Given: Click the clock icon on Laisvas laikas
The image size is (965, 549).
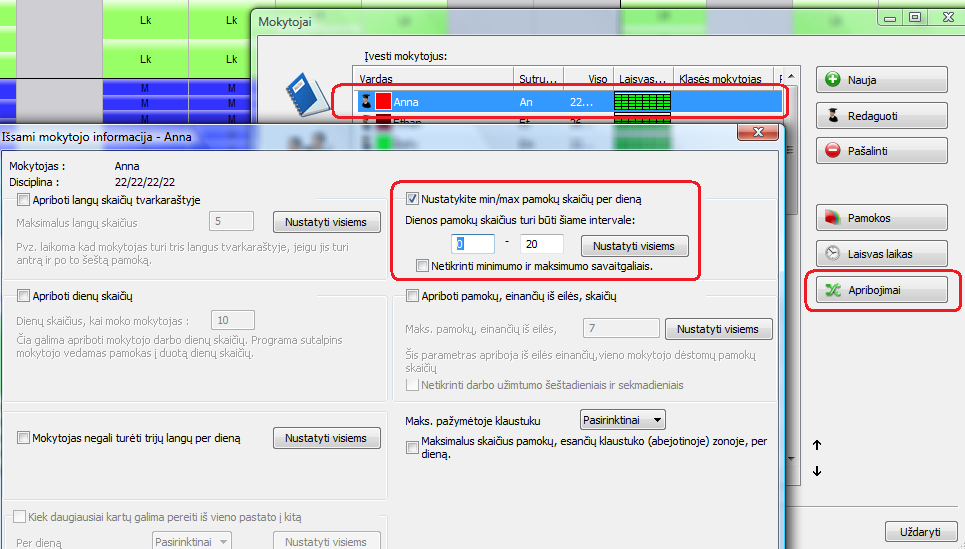Looking at the screenshot, I should point(833,253).
